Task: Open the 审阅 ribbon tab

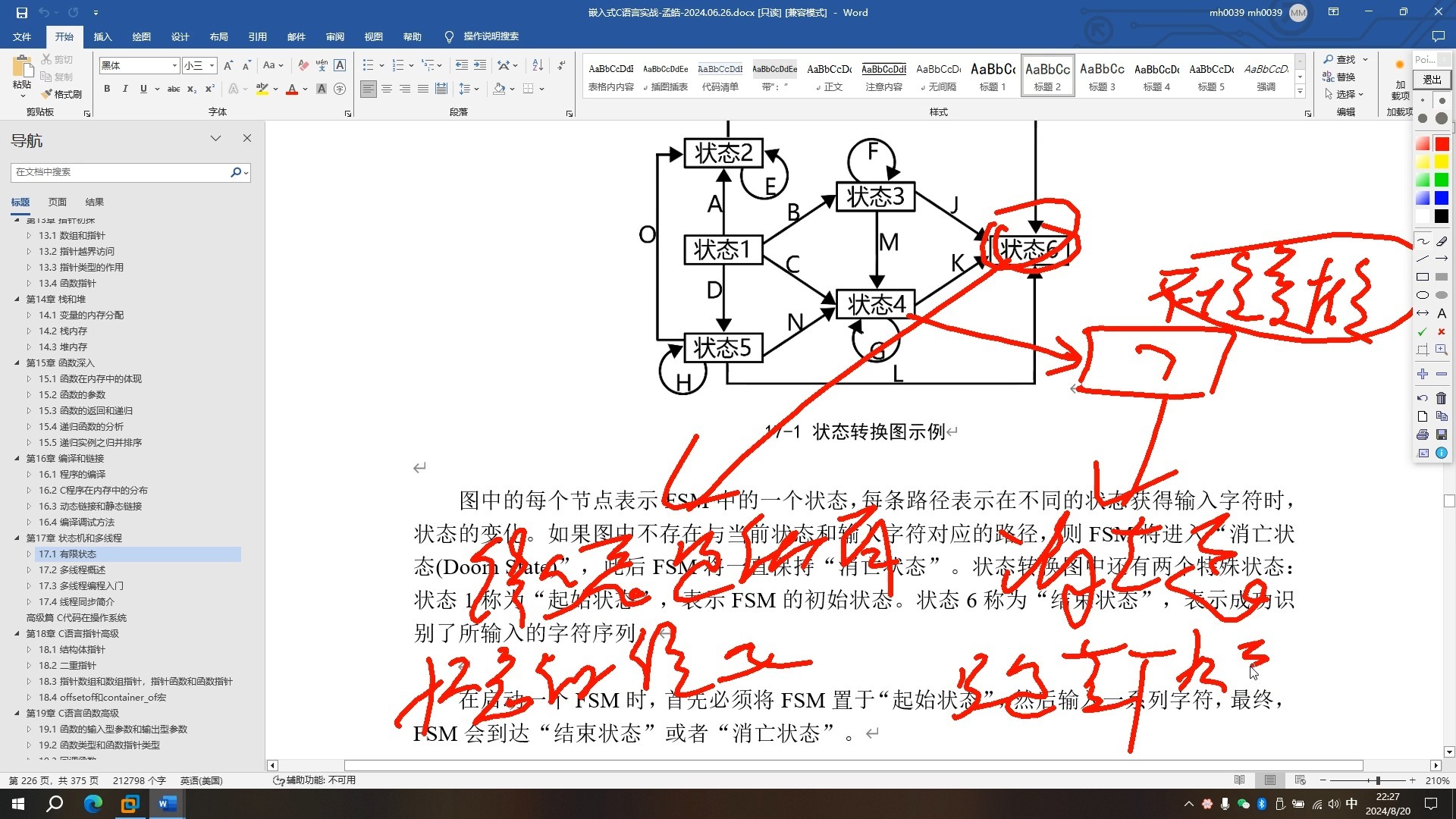Action: coord(335,36)
